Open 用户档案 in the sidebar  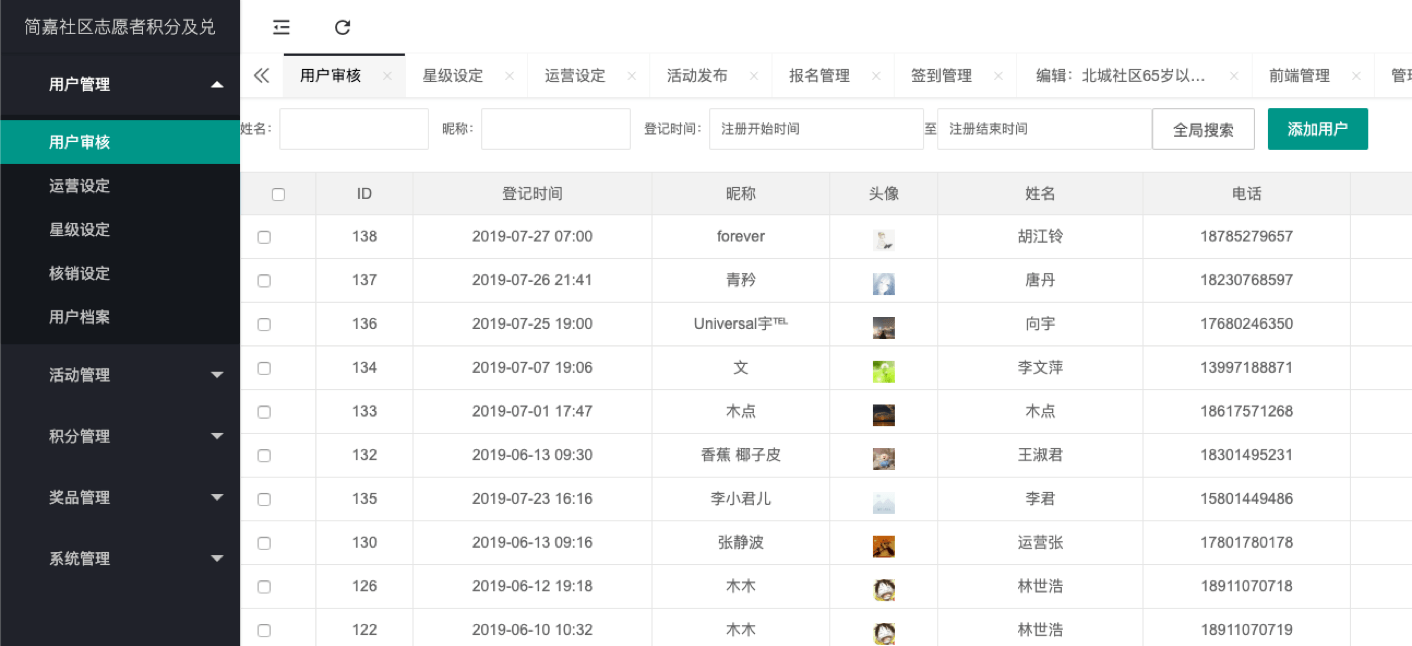(x=80, y=317)
